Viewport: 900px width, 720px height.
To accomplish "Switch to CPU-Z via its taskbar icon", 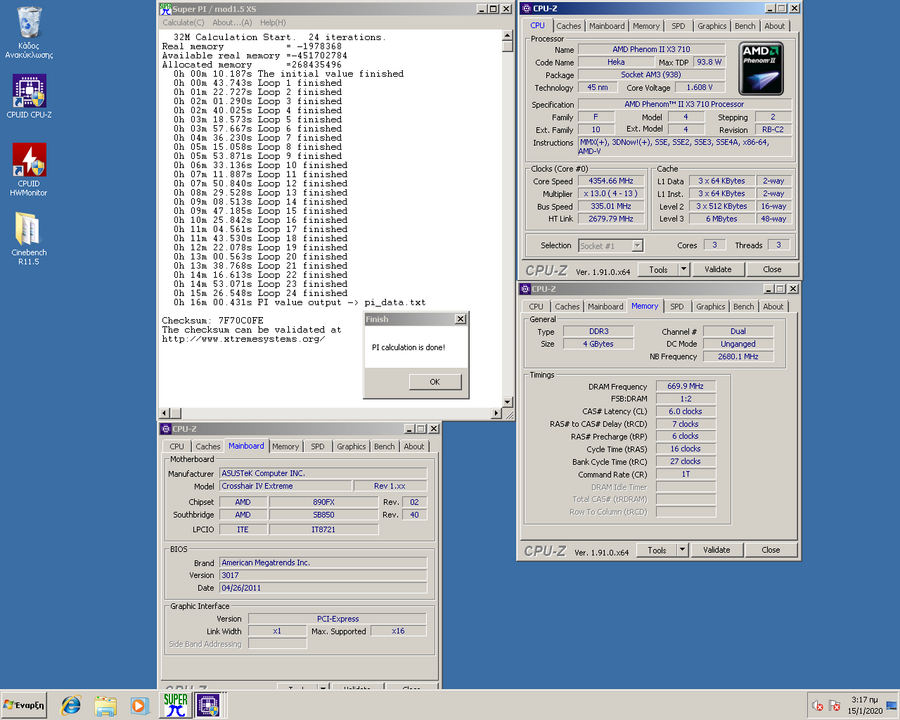I will click(x=208, y=705).
